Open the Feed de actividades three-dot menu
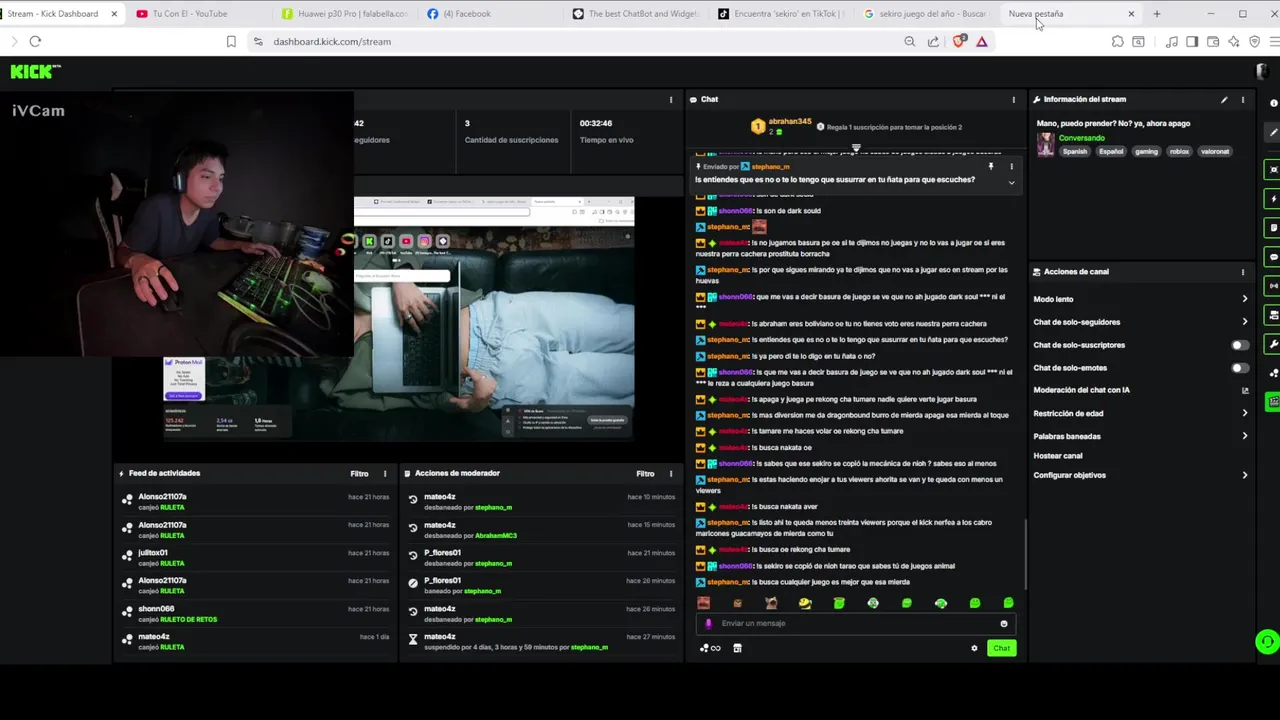The width and height of the screenshot is (1280, 720). pos(385,473)
